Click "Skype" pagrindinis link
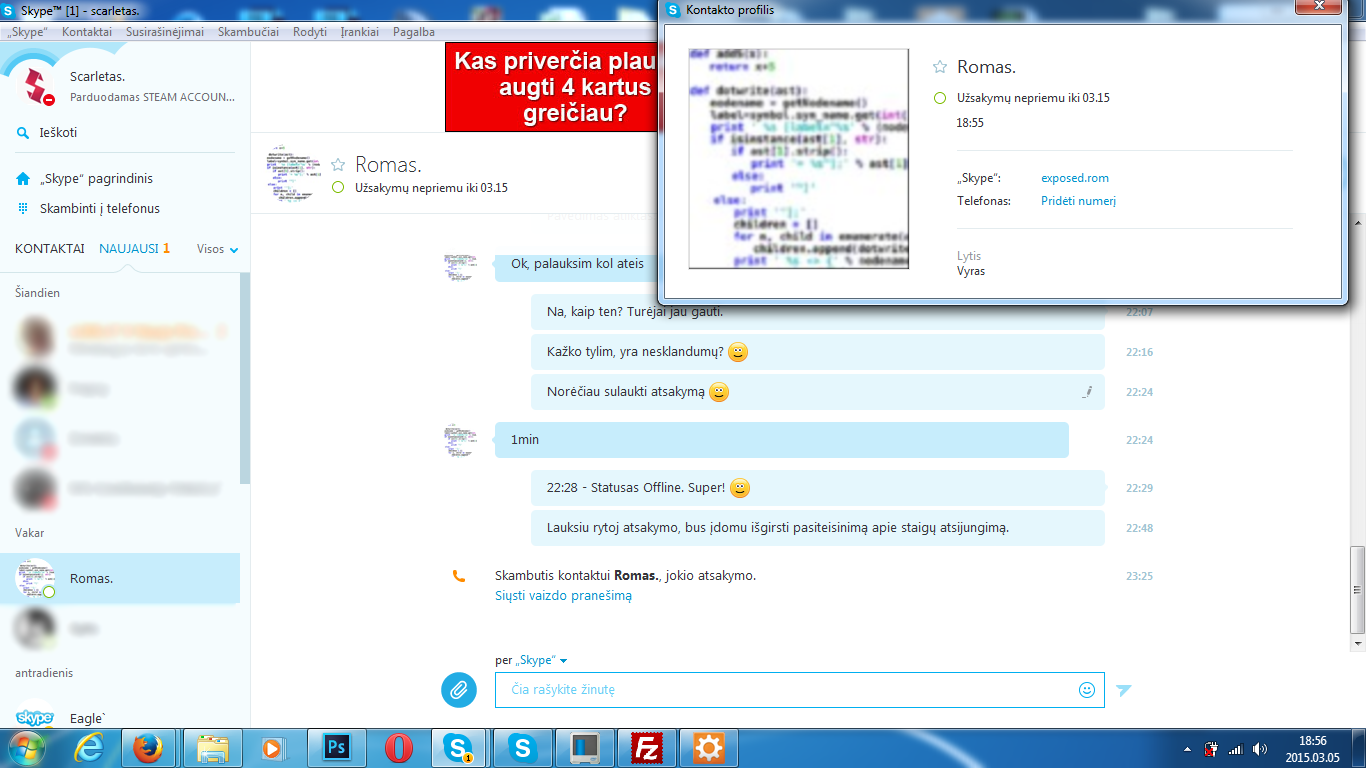 (96, 179)
